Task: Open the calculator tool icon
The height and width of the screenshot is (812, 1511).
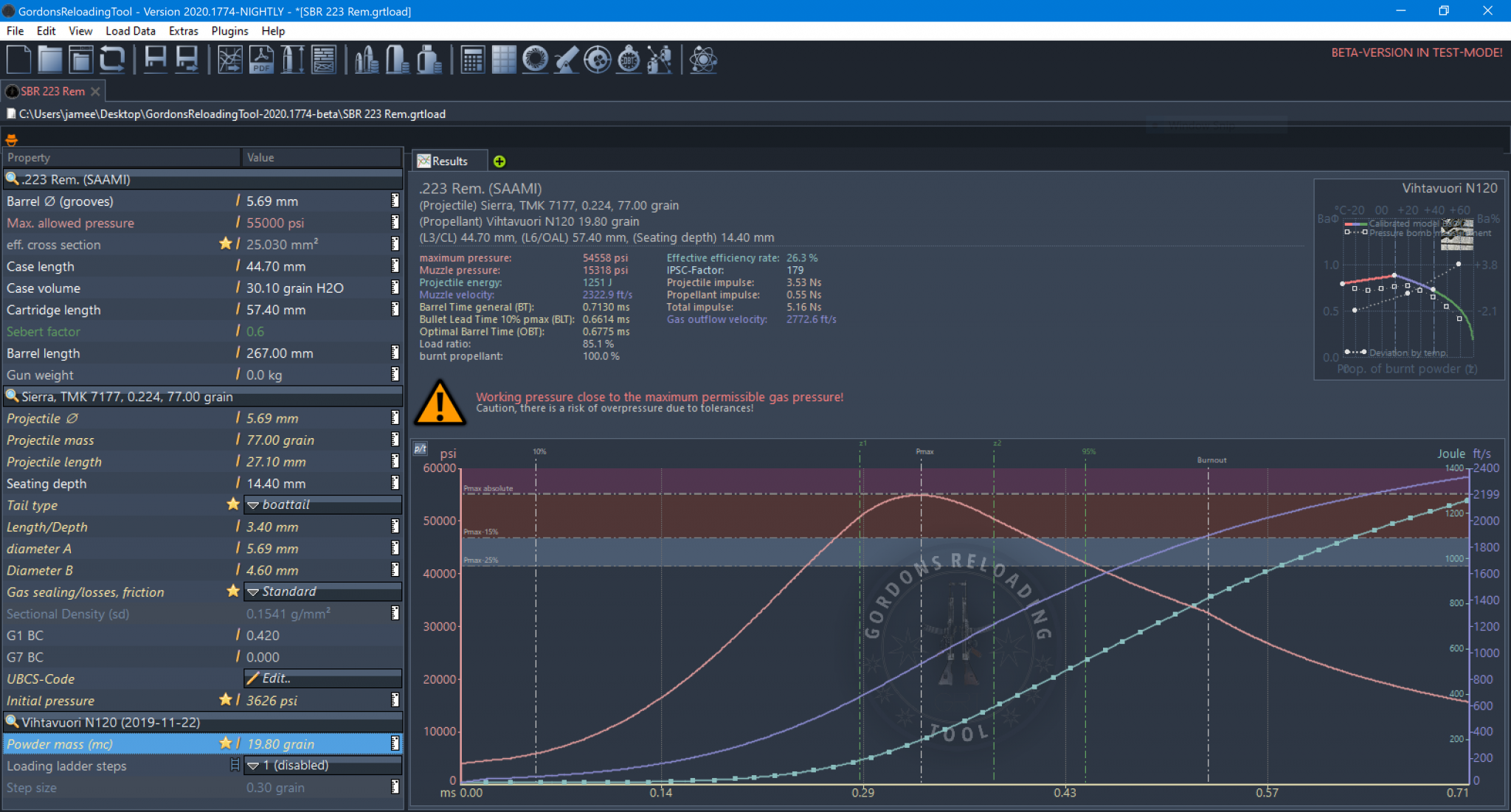Action: tap(472, 60)
